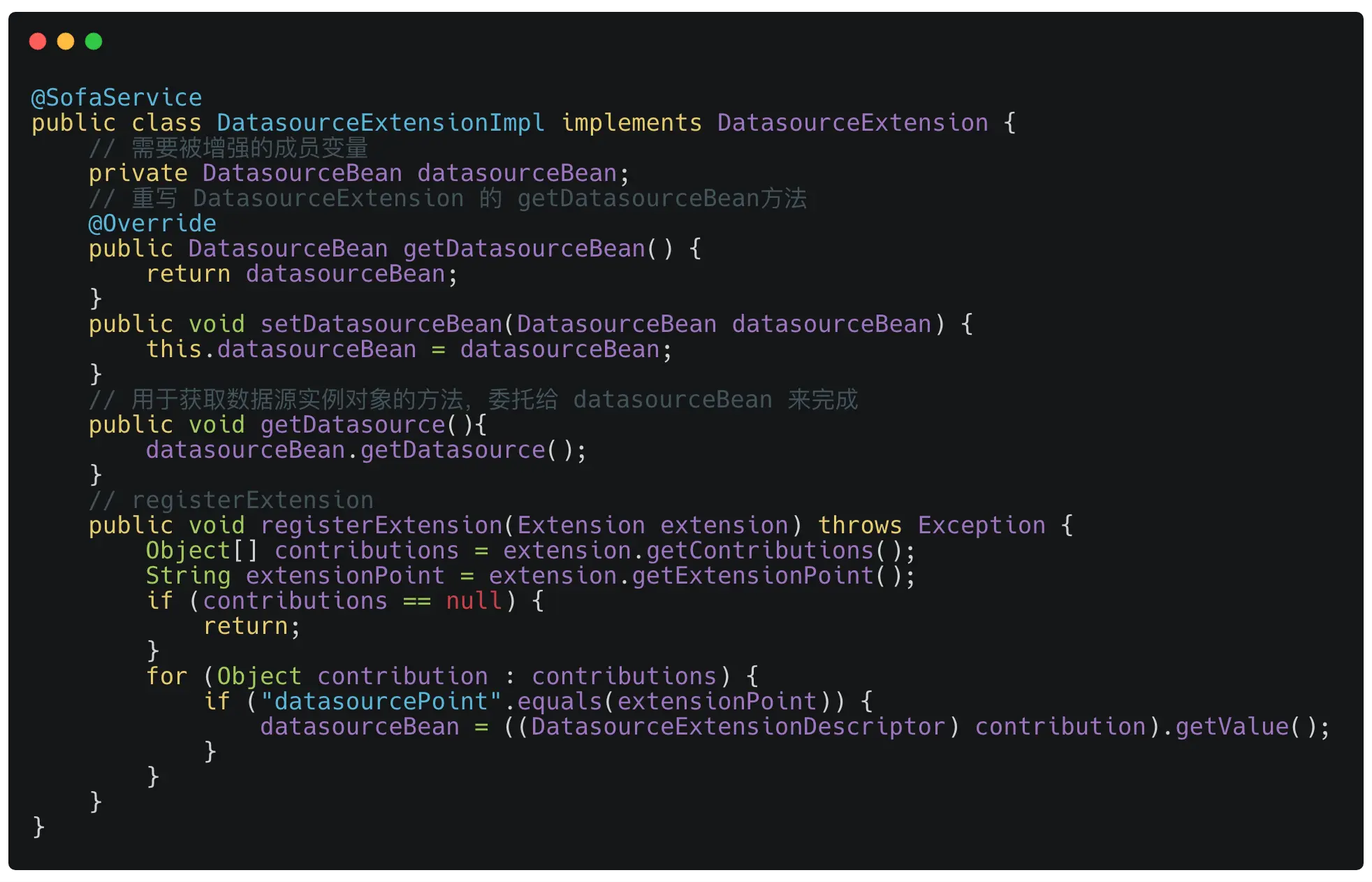Click the implements keyword

point(632,123)
